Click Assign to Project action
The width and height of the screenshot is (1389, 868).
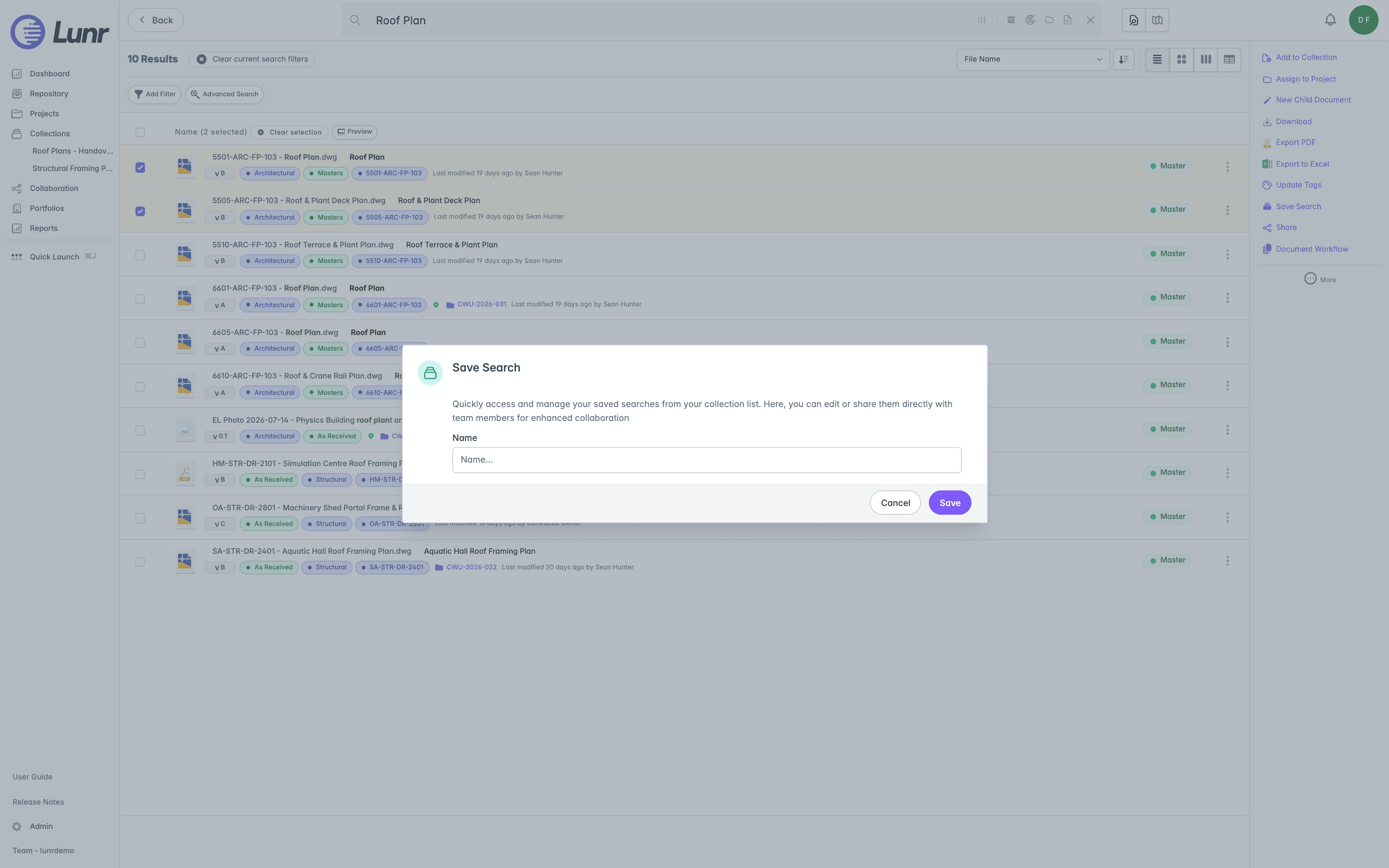1299,79
